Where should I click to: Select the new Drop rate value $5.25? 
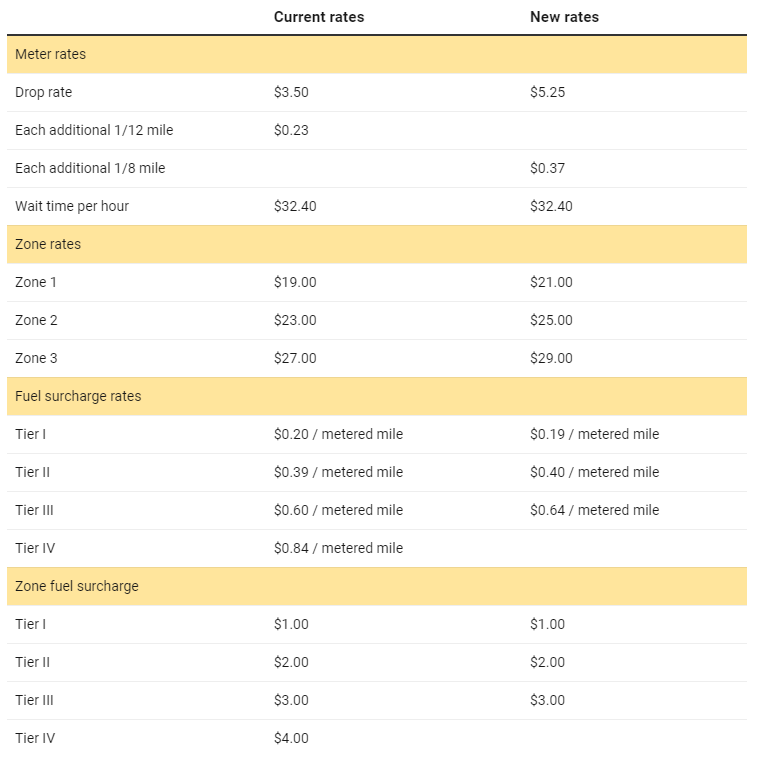click(548, 92)
